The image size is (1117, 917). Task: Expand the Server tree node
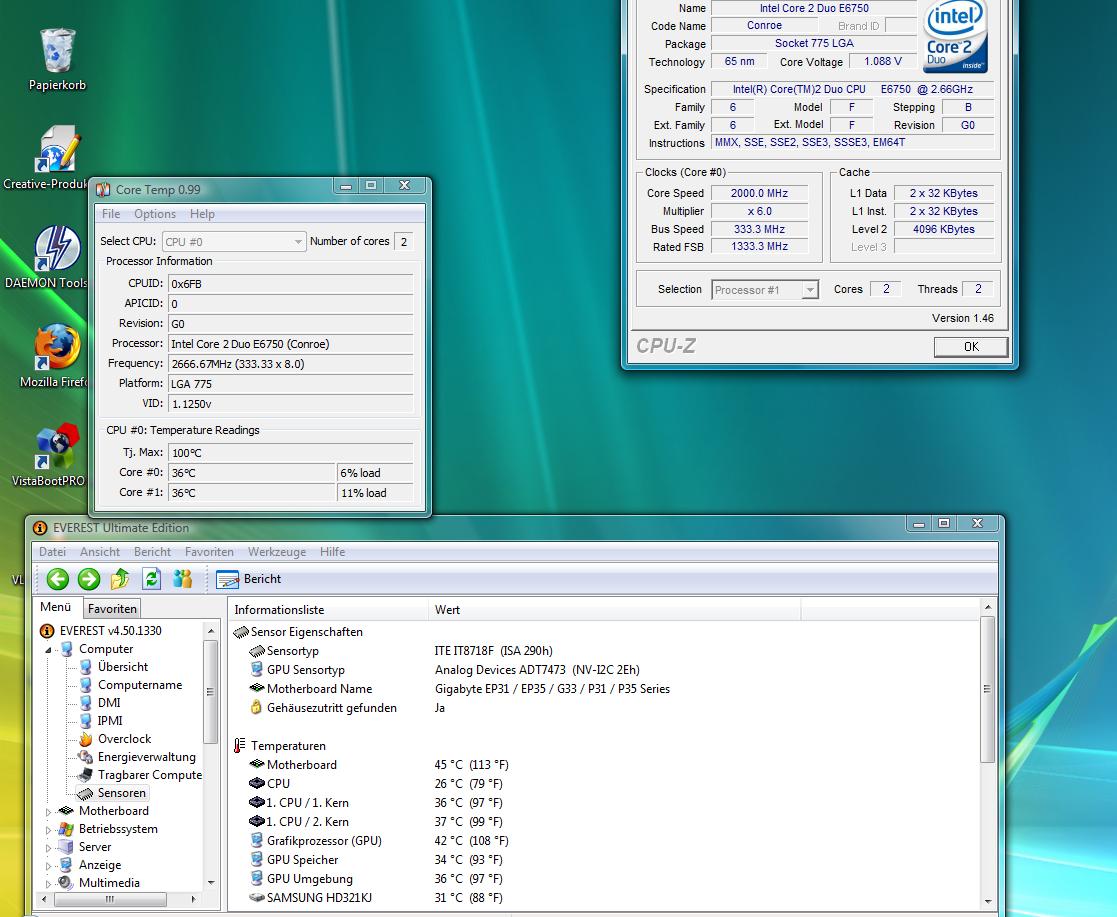pyautogui.click(x=48, y=847)
